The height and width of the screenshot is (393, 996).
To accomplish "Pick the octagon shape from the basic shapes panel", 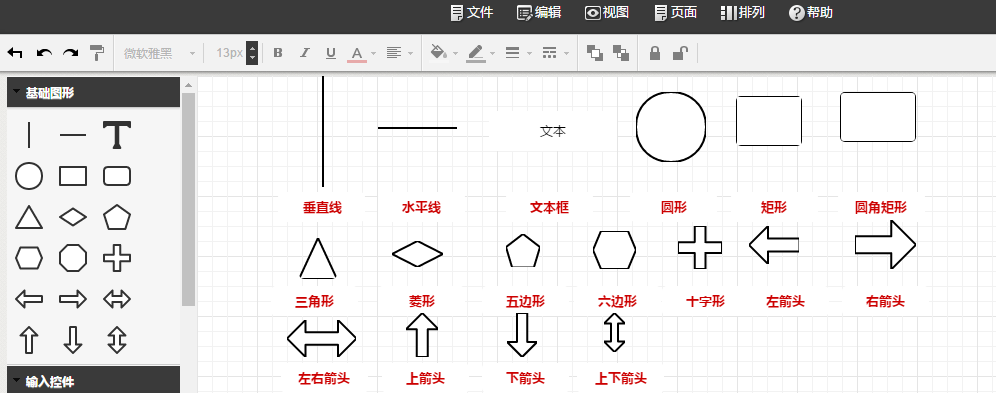I will pos(73,258).
